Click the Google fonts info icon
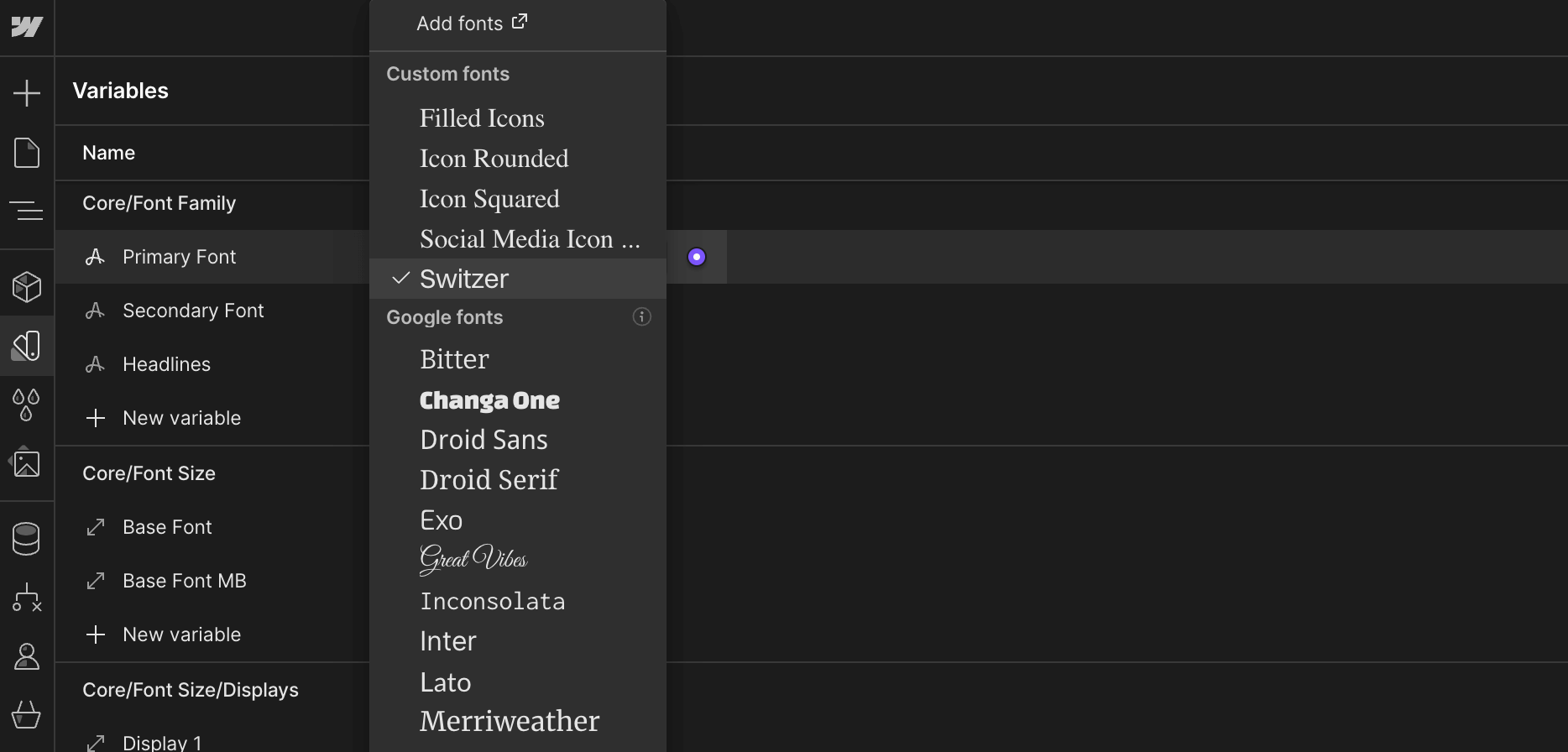The height and width of the screenshot is (752, 1568). click(641, 316)
